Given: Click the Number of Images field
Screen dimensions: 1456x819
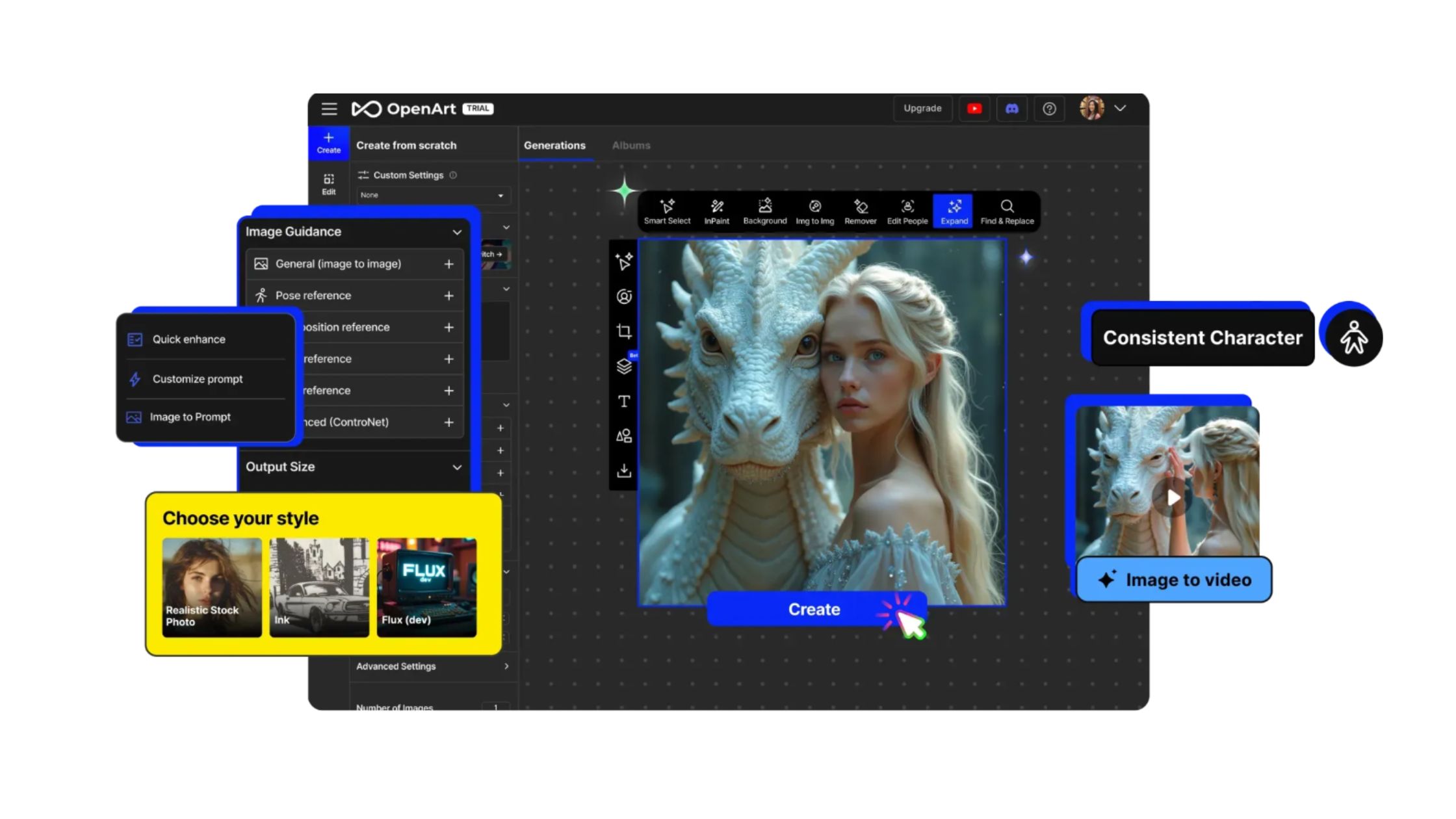Looking at the screenshot, I should (x=496, y=707).
